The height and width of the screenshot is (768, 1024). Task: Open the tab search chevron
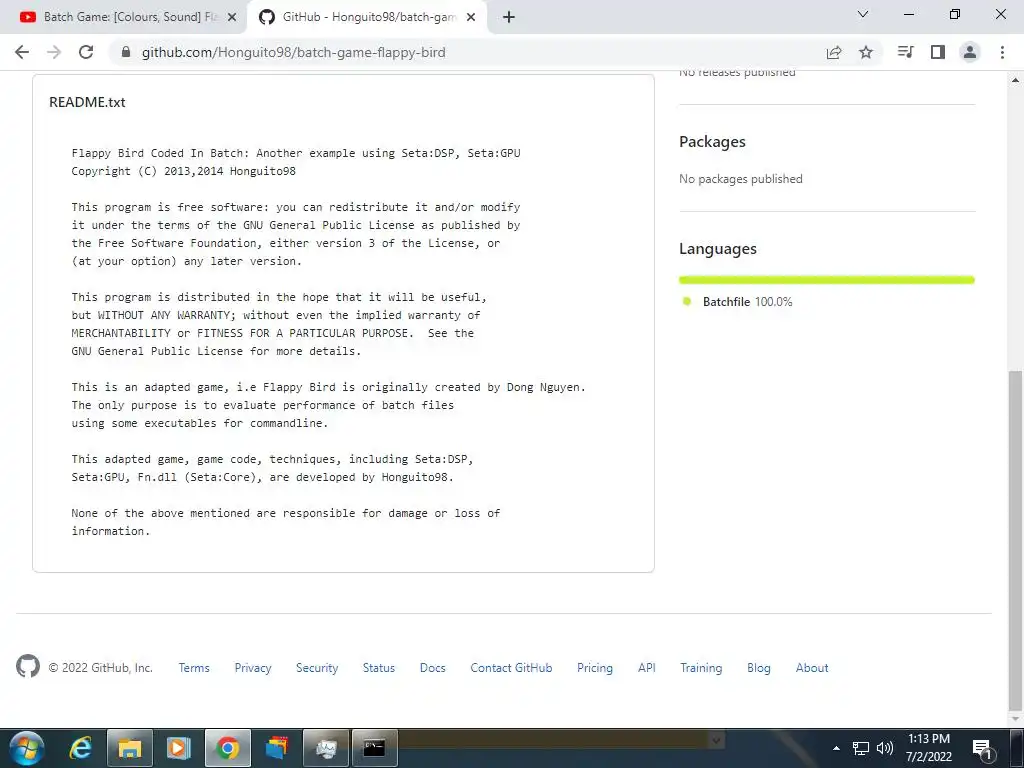863,14
